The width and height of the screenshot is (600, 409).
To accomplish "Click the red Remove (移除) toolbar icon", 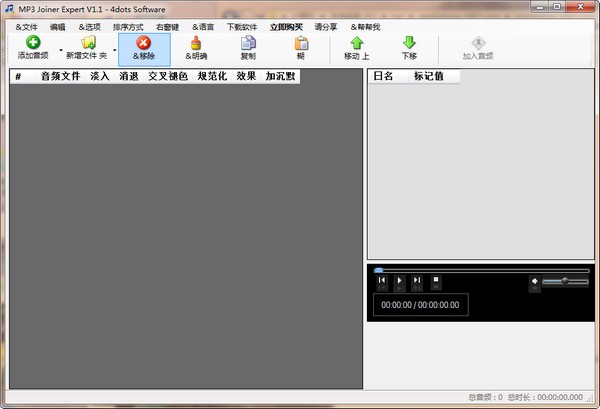I will pos(143,43).
